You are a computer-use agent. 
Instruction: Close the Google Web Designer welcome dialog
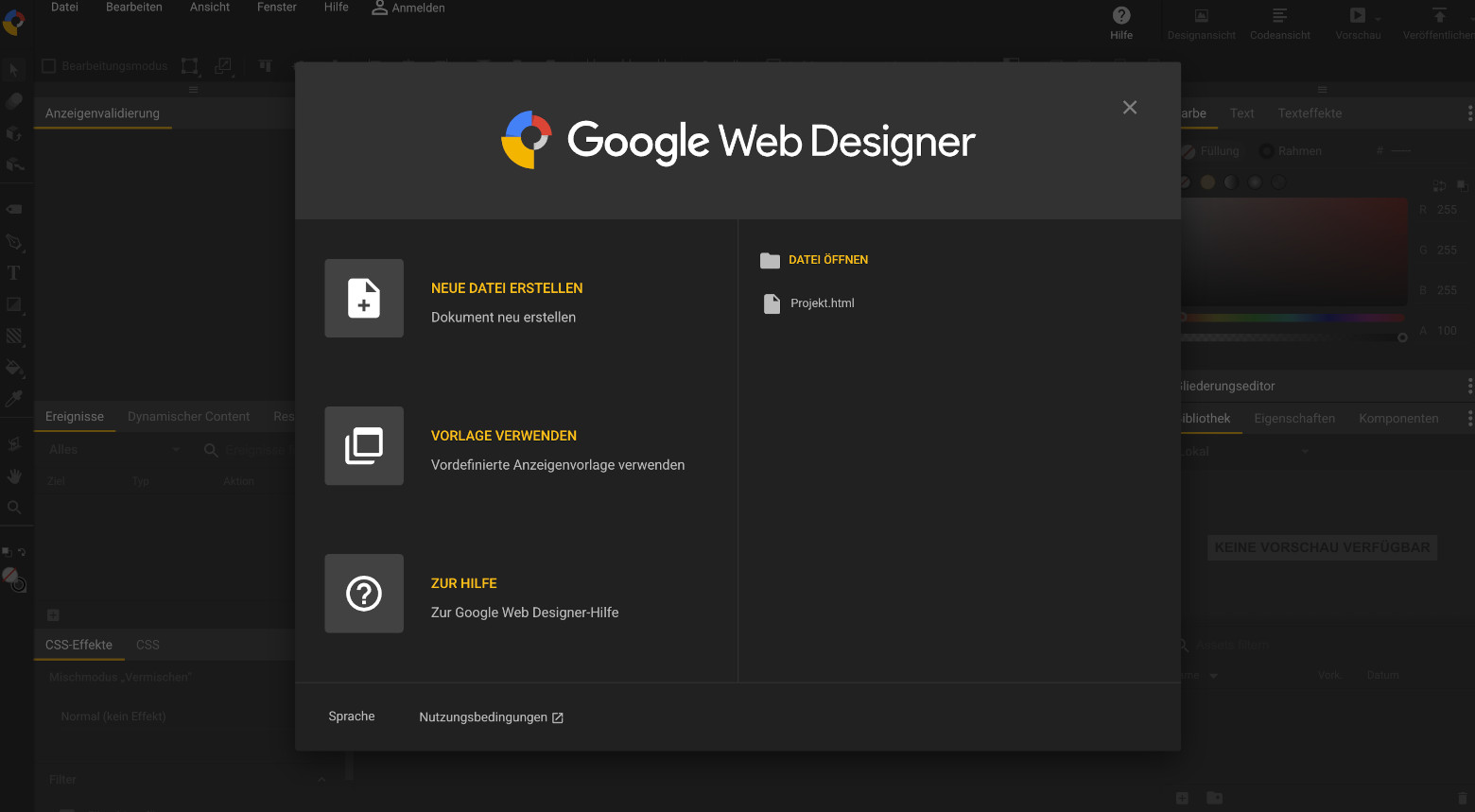pos(1130,108)
